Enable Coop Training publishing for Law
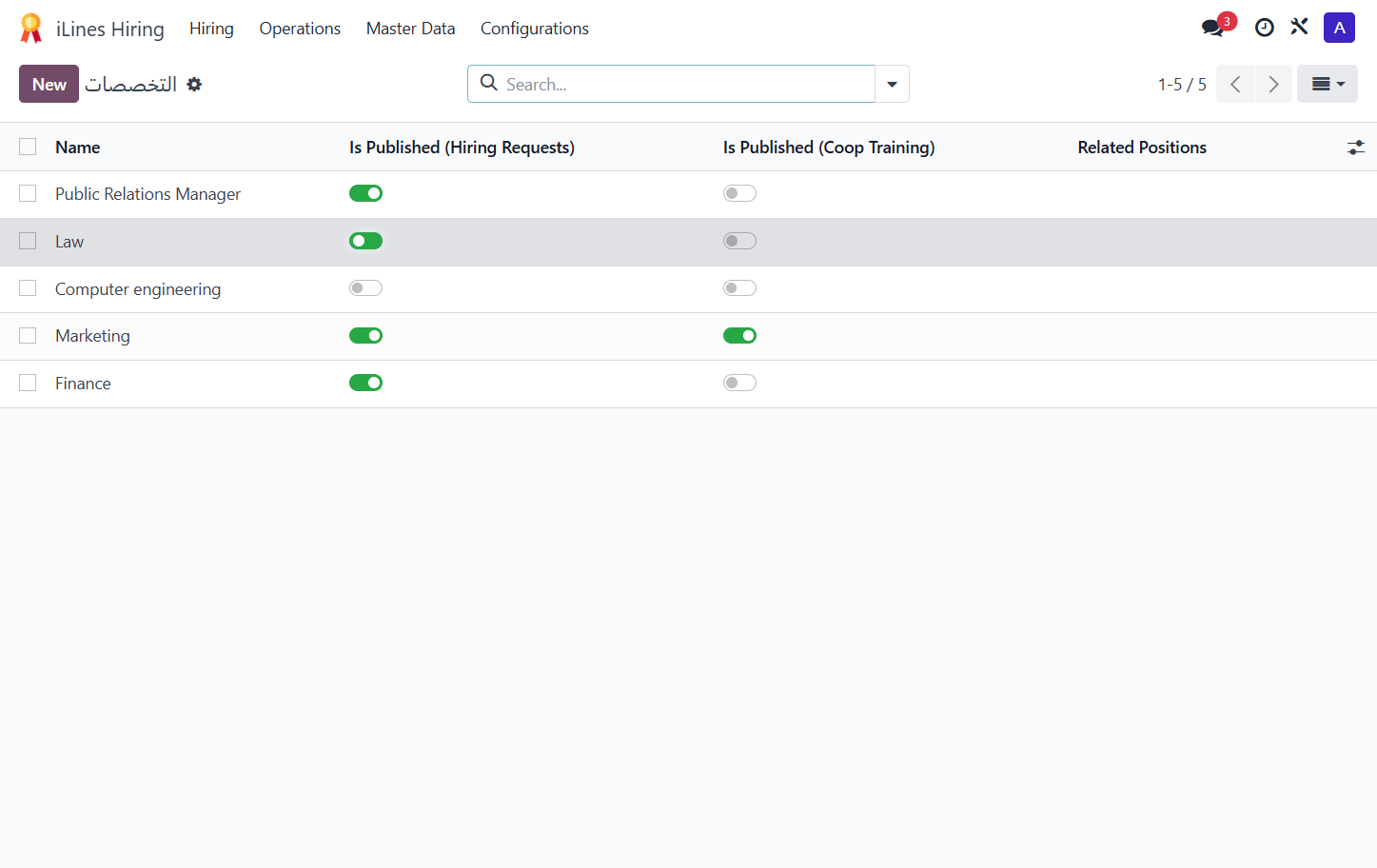 point(739,241)
